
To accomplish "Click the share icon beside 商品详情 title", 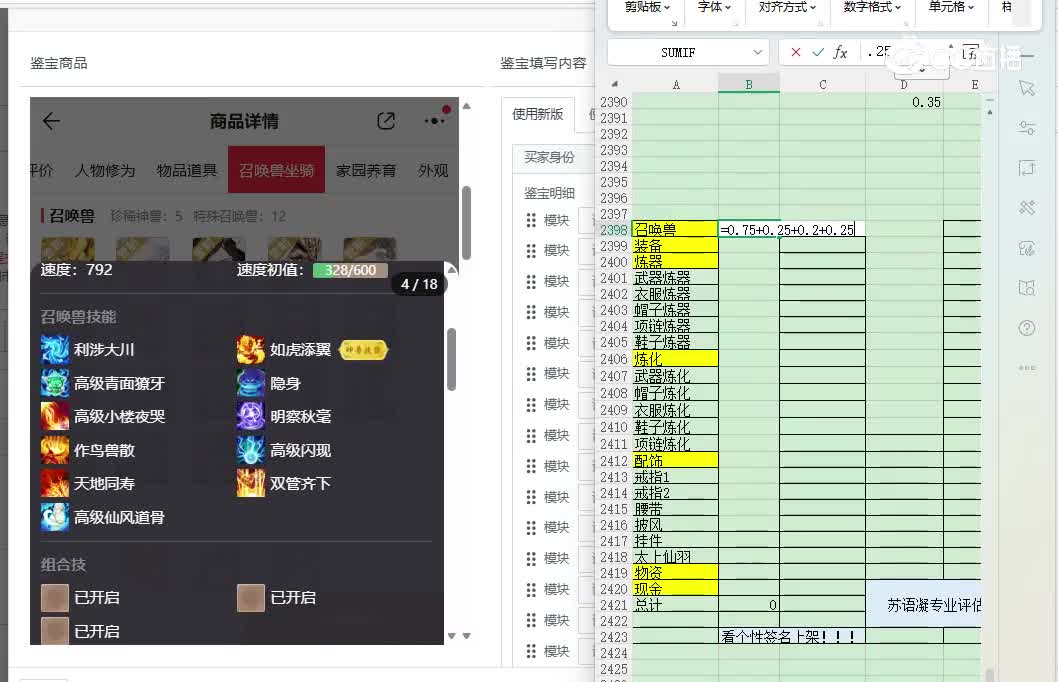I will (x=386, y=121).
